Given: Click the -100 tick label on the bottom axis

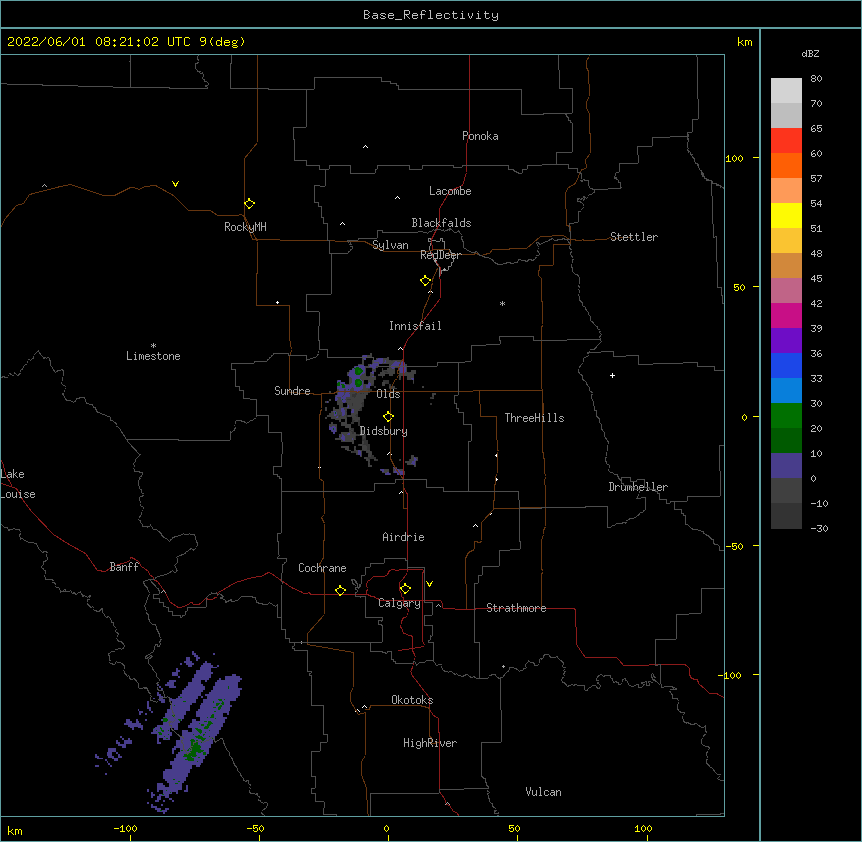Looking at the screenshot, I should click(x=125, y=828).
